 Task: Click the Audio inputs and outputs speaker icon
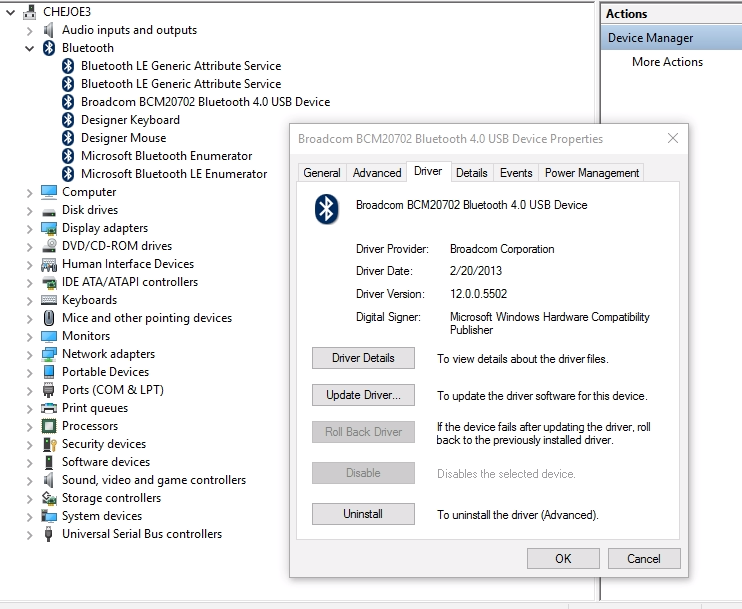(48, 30)
